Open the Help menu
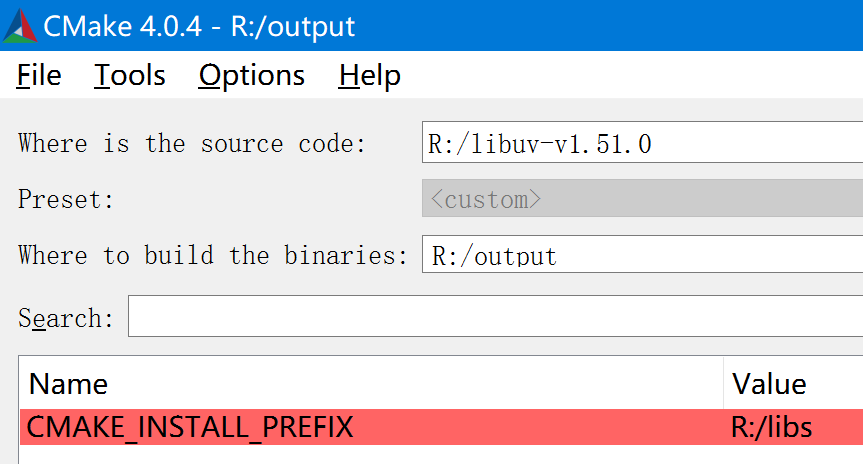 pos(369,76)
